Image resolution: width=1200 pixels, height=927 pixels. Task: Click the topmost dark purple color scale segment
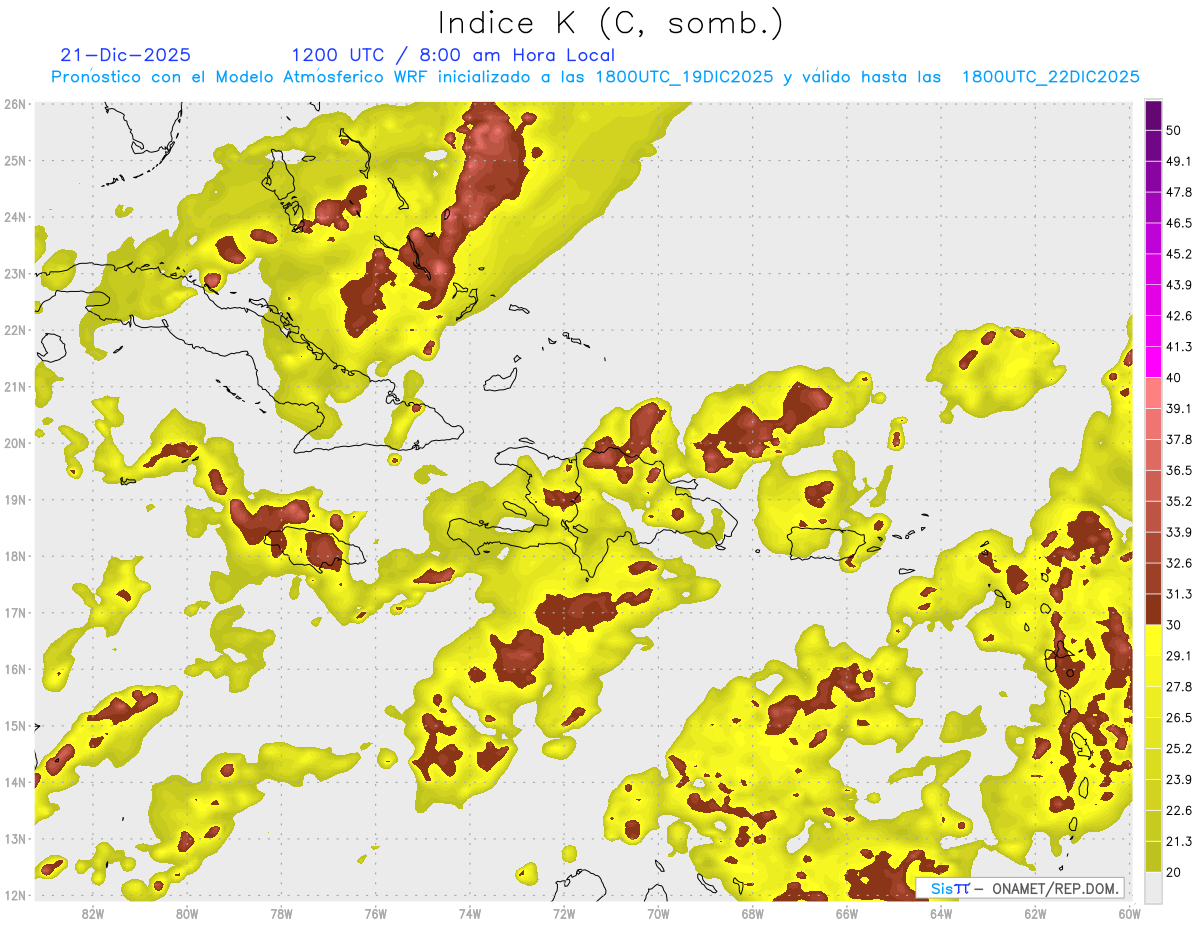(x=1154, y=115)
